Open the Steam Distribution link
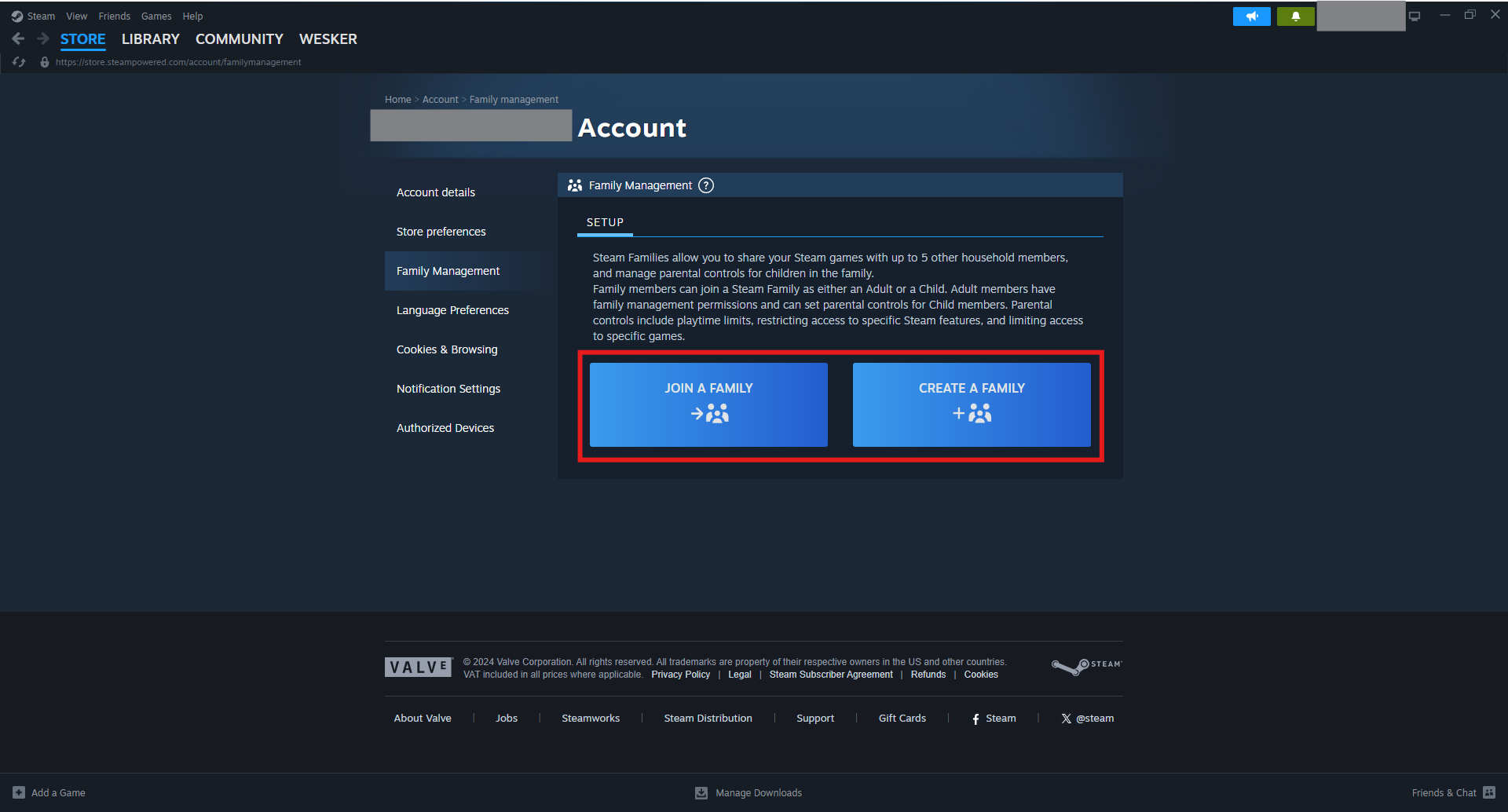The image size is (1508, 812). 708,719
